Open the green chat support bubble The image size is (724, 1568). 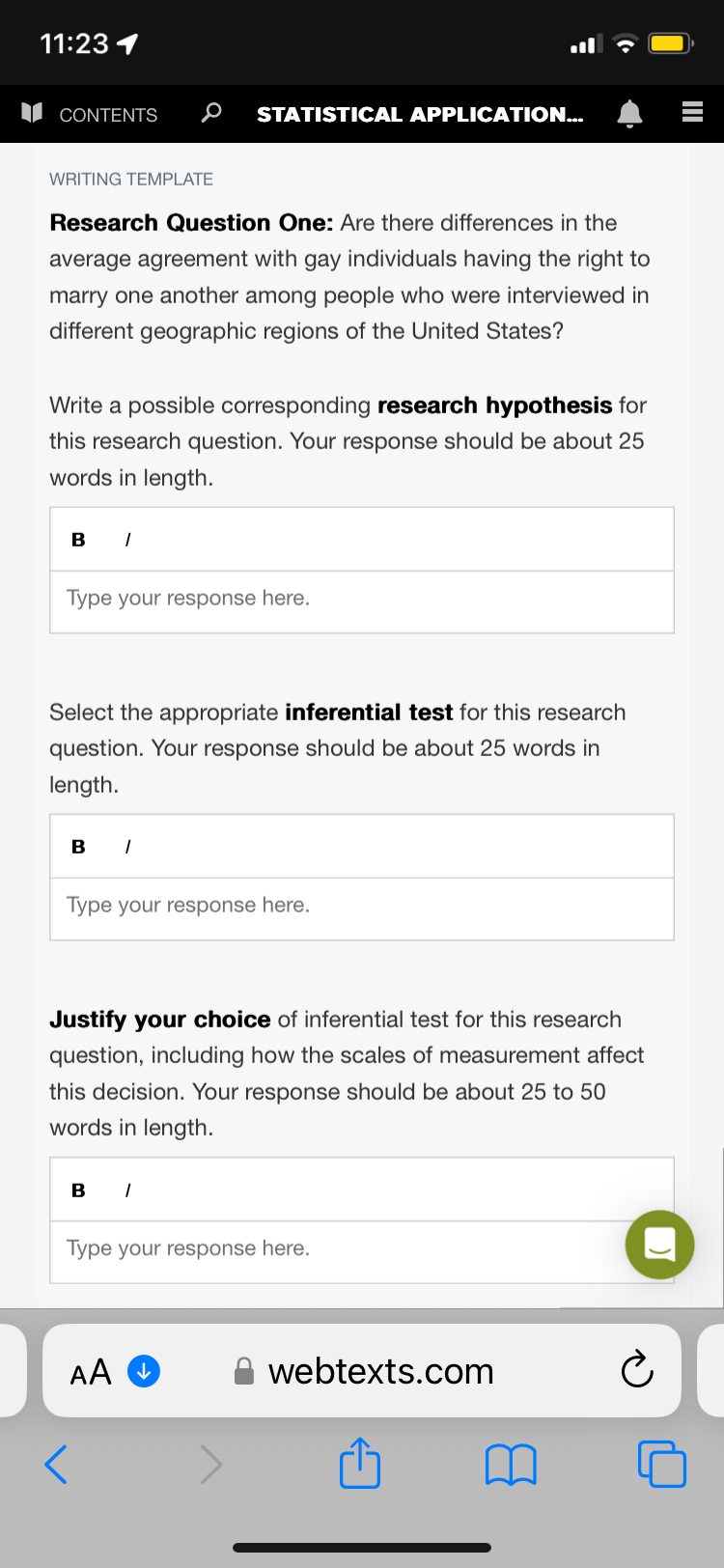[659, 1245]
